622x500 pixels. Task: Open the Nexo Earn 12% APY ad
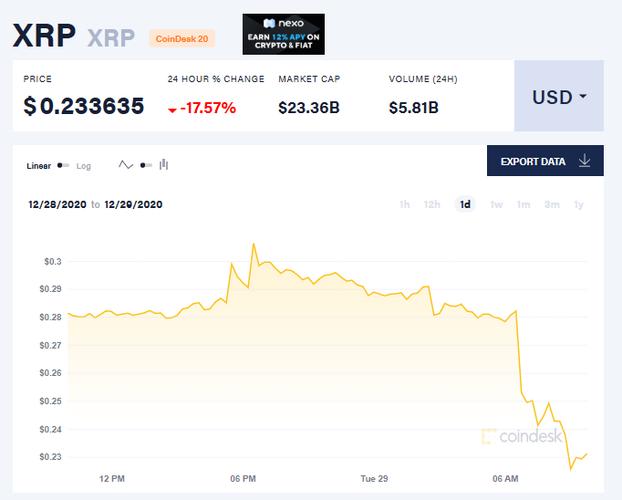click(x=284, y=34)
